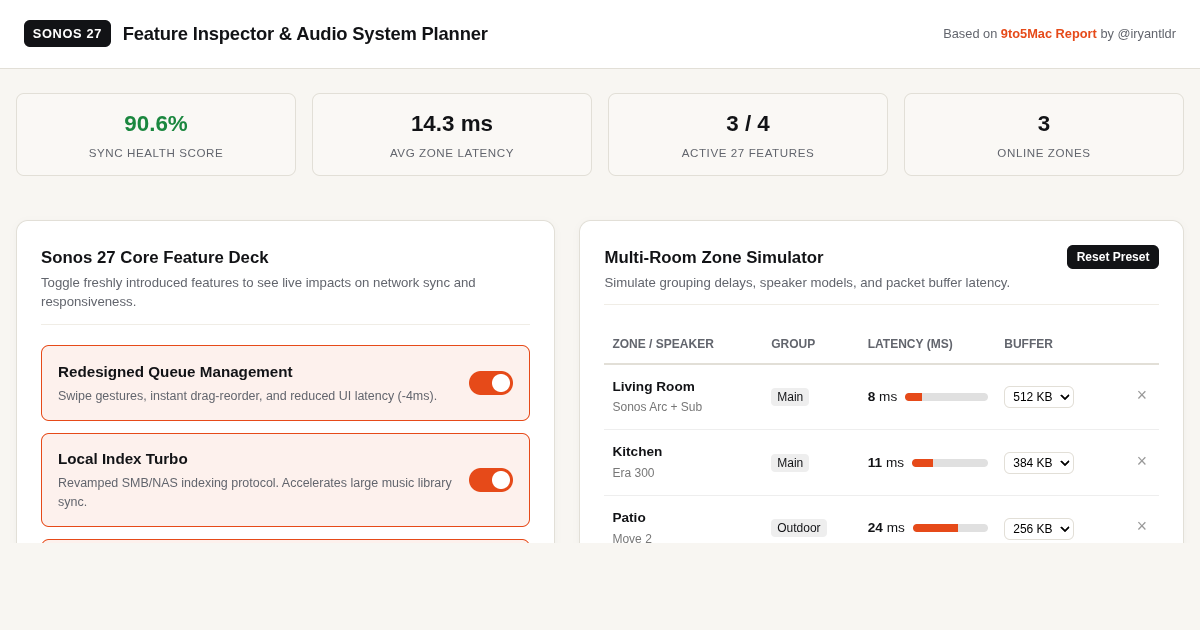Disable the Local Index Turbo switch
Viewport: 1200px width, 630px height.
tap(491, 480)
